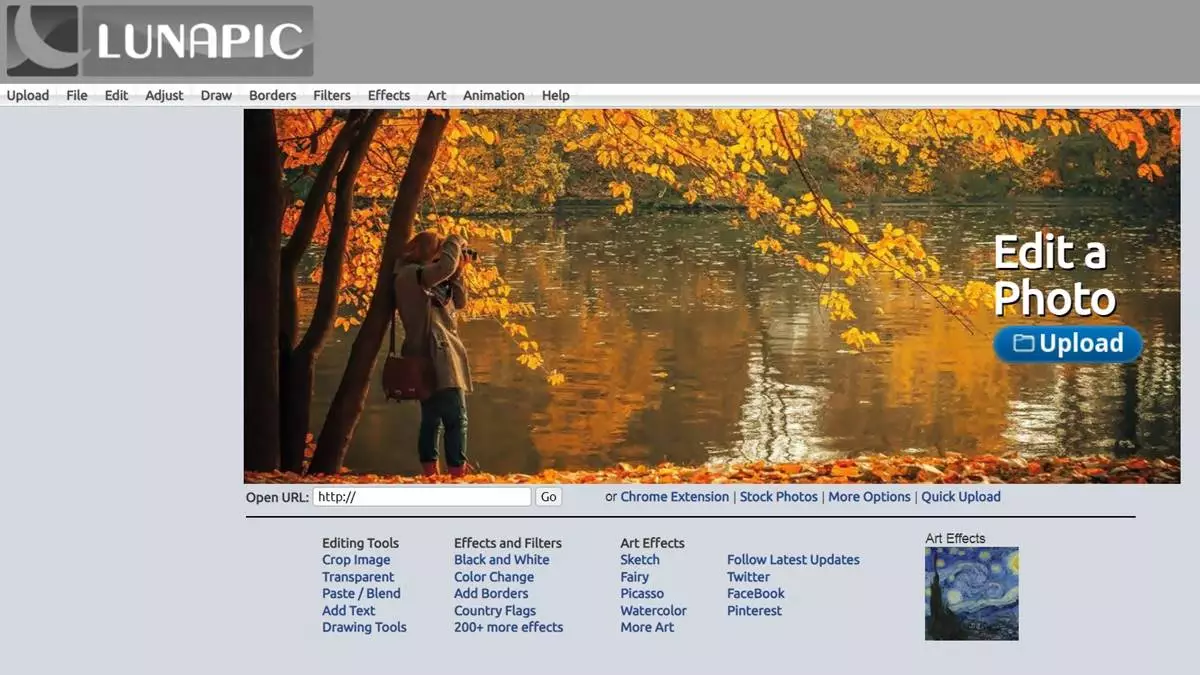Image resolution: width=1200 pixels, height=675 pixels.
Task: Click the blue Upload button
Action: pos(1068,344)
